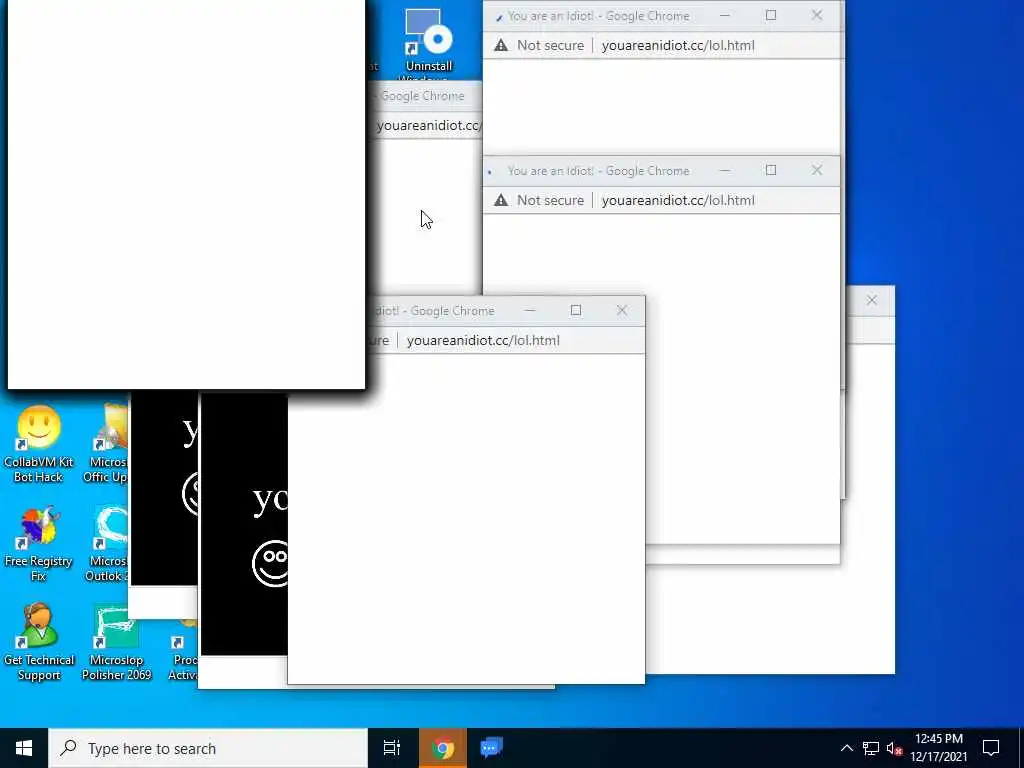Click the Task View taskbar button
Viewport: 1024px width, 768px height.
tap(392, 748)
